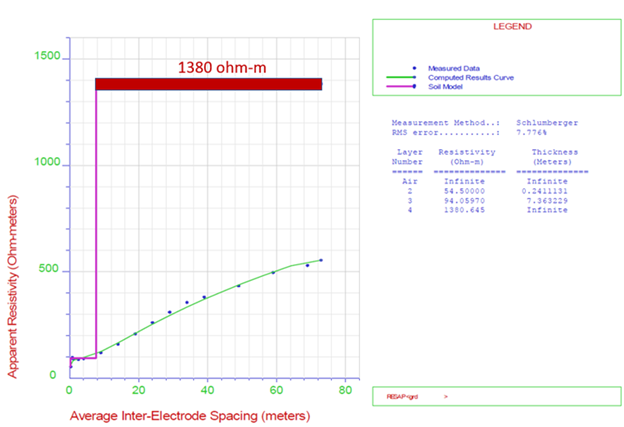Click the 1380 ohm-m annotation label
624x427 pixels.
(x=222, y=67)
